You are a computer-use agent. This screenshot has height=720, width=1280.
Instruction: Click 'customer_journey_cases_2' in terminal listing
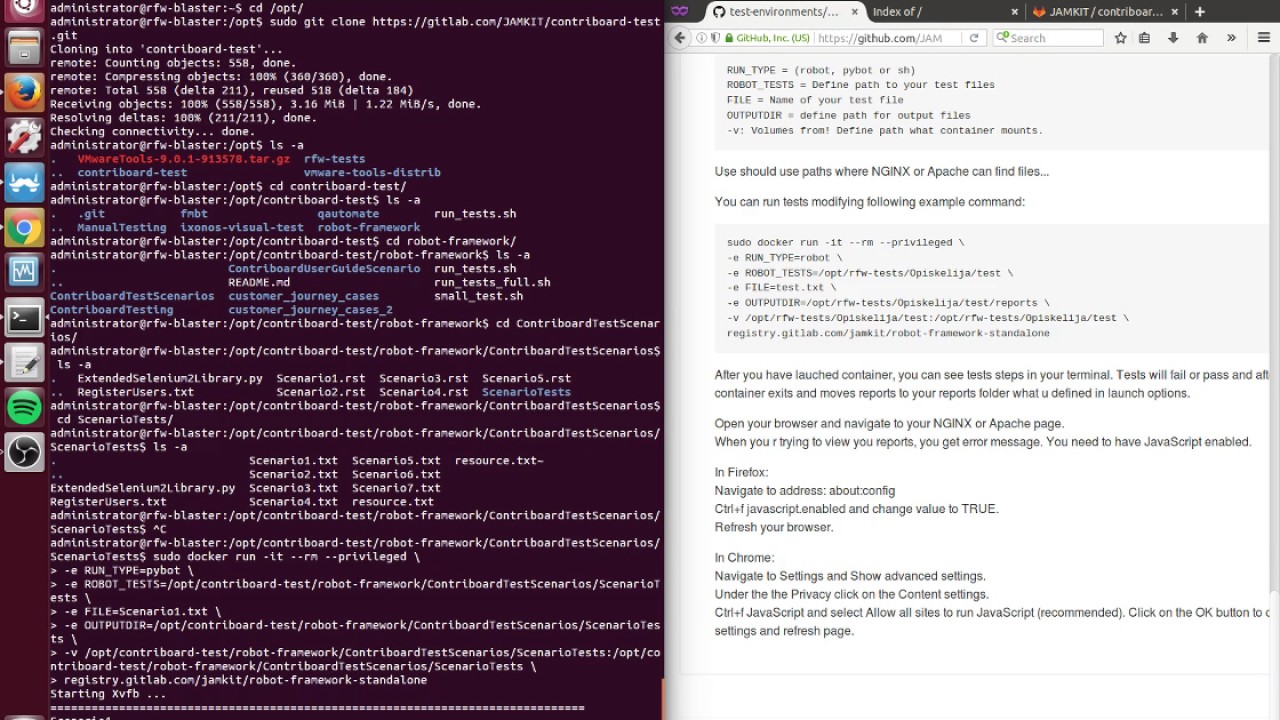coord(310,310)
